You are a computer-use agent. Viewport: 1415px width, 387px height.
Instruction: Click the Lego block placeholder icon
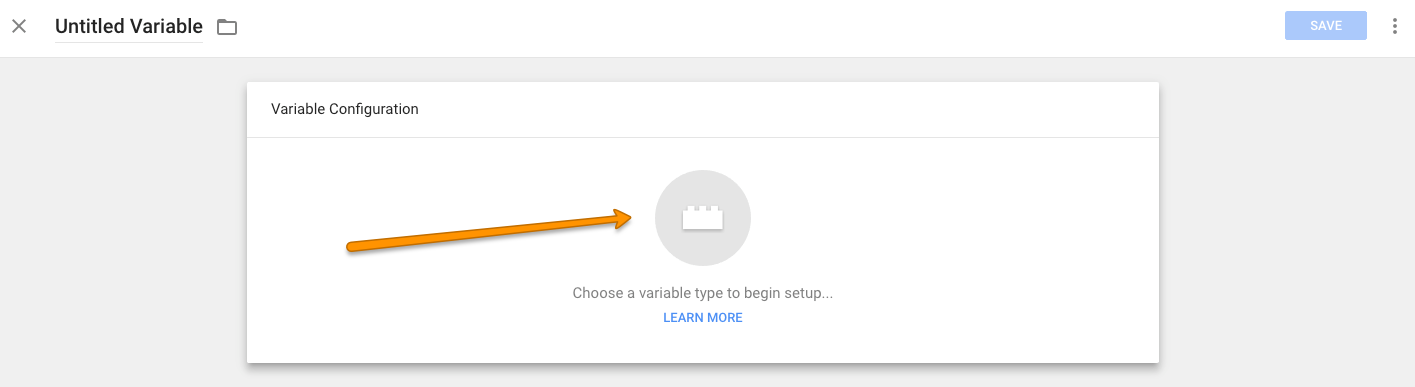click(x=703, y=218)
